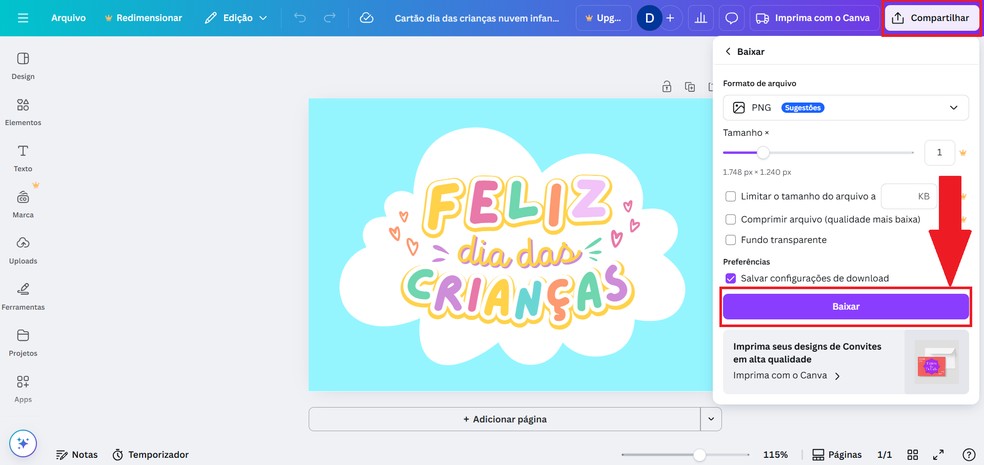Open the Projetos sidebar panel
Screen dimensions: 984x465
point(23,343)
